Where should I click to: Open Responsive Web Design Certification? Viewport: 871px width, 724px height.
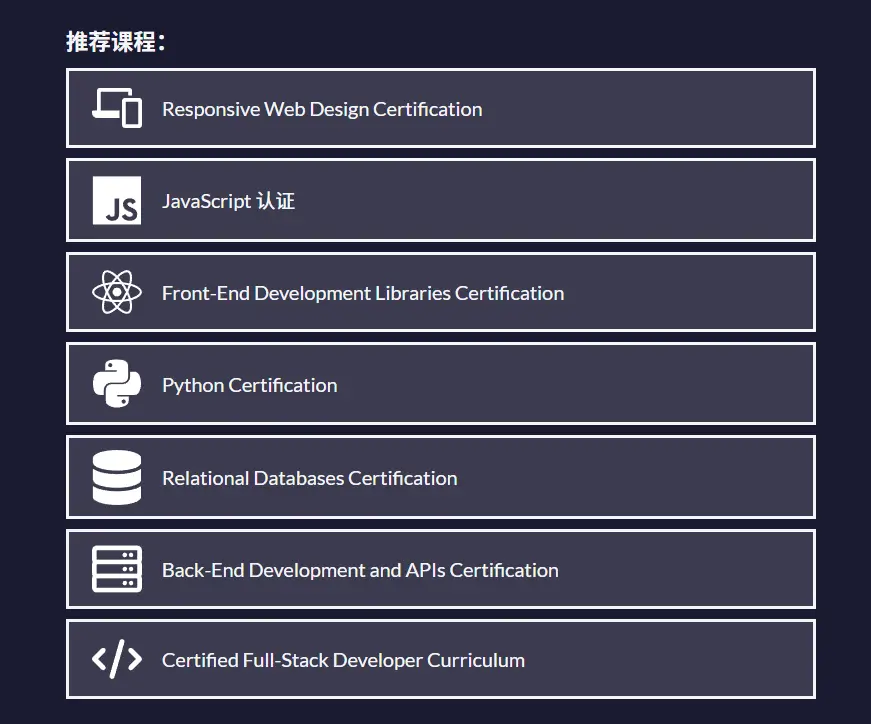pyautogui.click(x=441, y=108)
